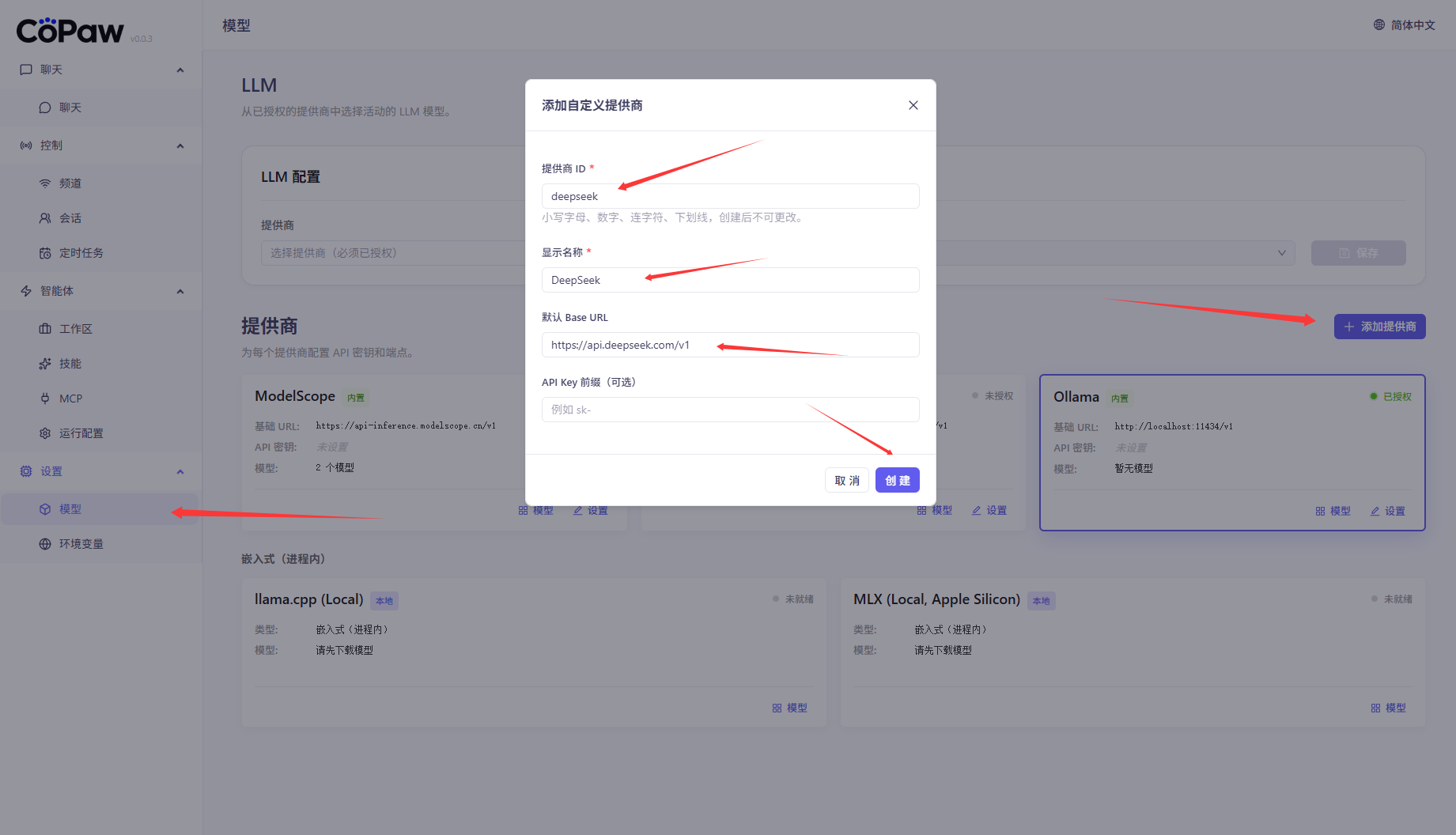Click the globe language icon
Image resolution: width=1456 pixels, height=835 pixels.
tap(1379, 25)
